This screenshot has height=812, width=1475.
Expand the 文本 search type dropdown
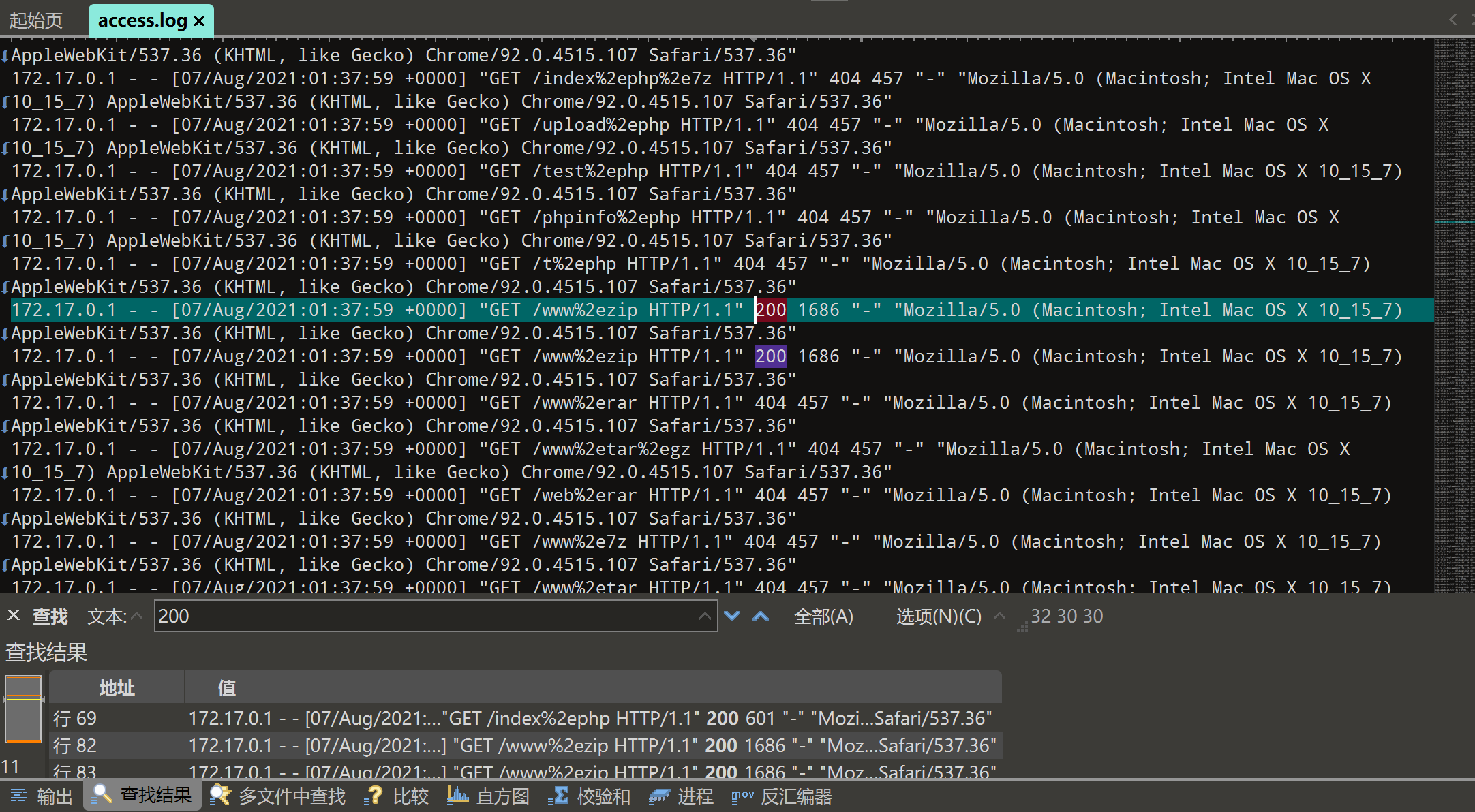pos(136,616)
